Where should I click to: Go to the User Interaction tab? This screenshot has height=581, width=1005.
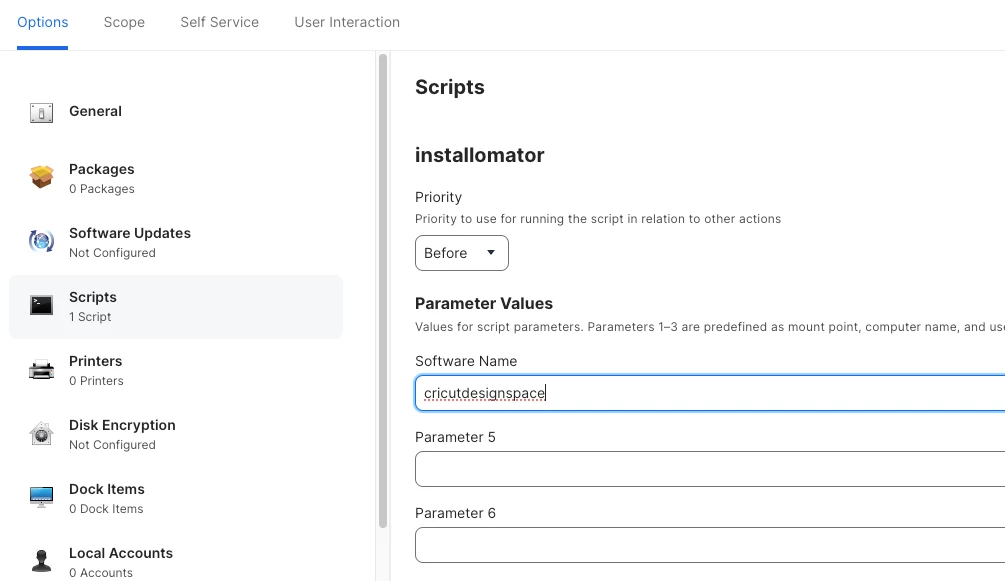pyautogui.click(x=347, y=22)
